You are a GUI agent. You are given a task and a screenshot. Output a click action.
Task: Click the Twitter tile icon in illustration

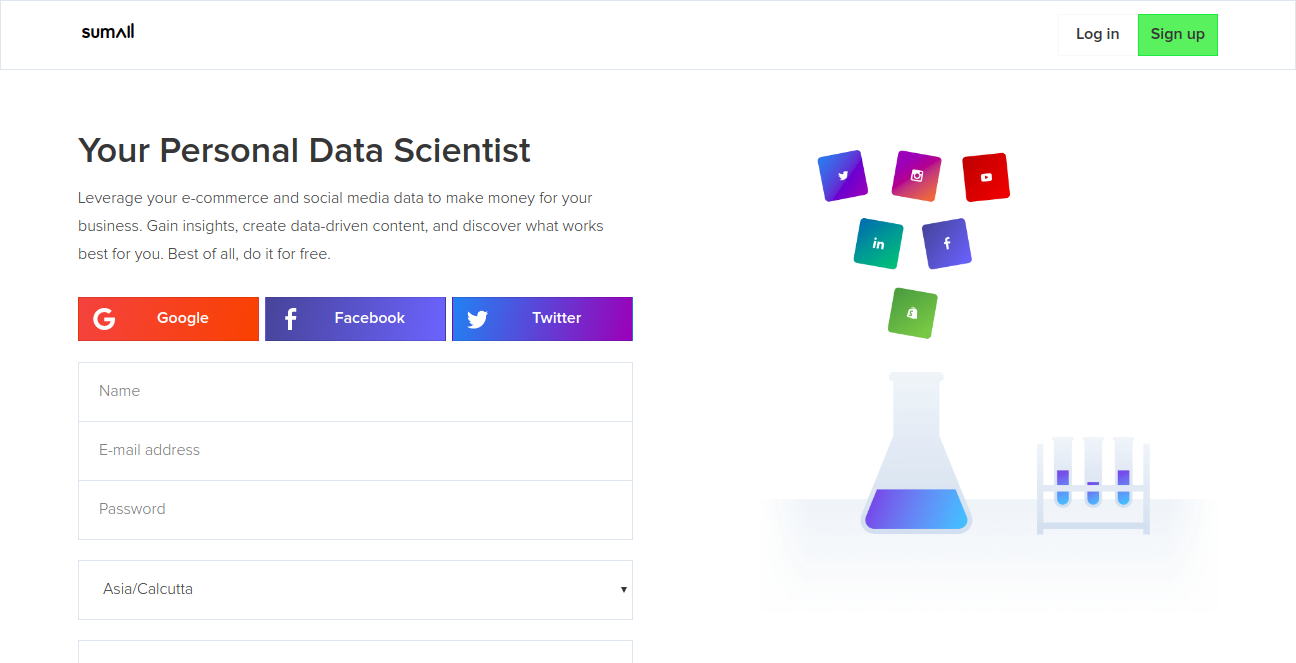click(842, 176)
